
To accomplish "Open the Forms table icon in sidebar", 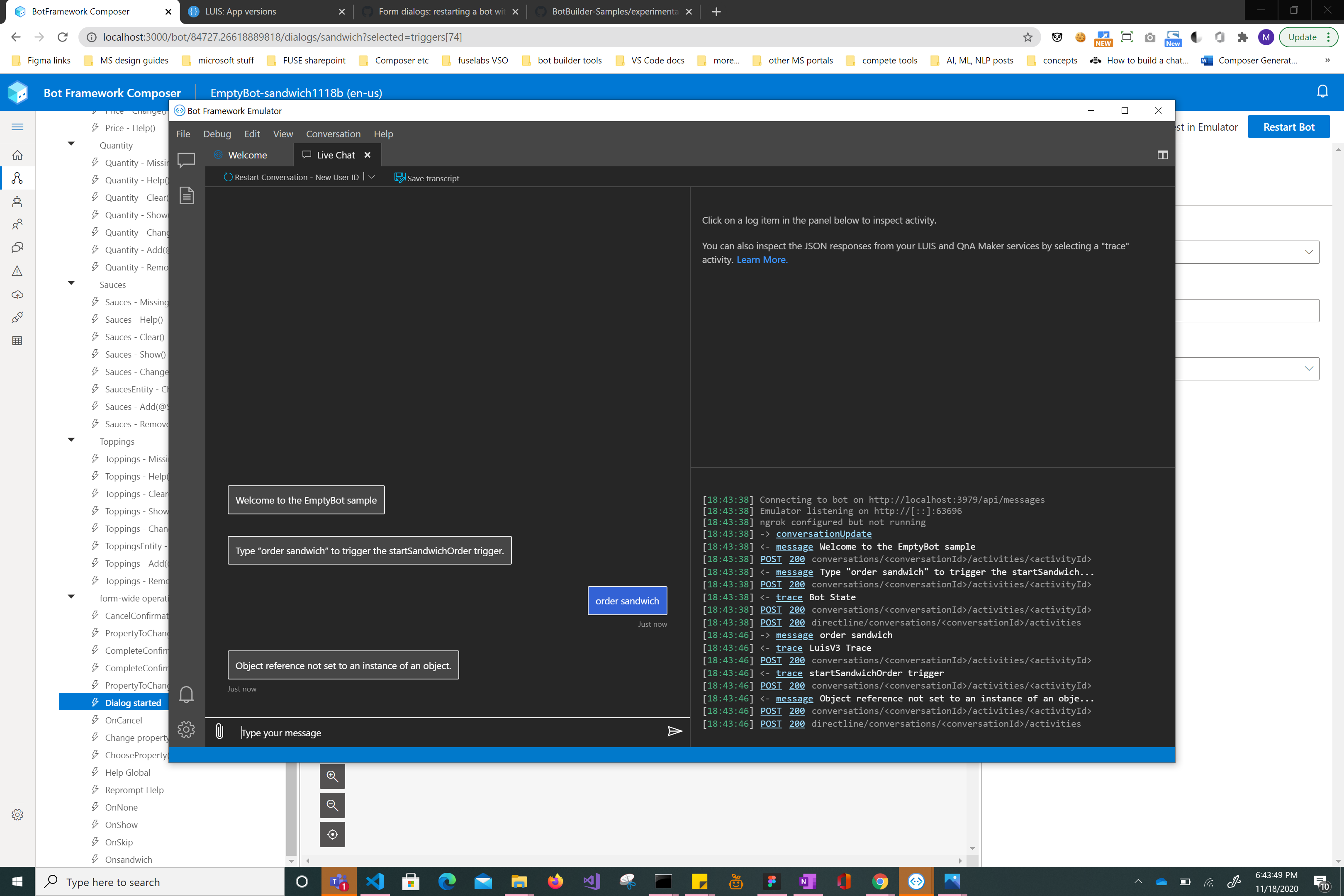I will [x=18, y=341].
